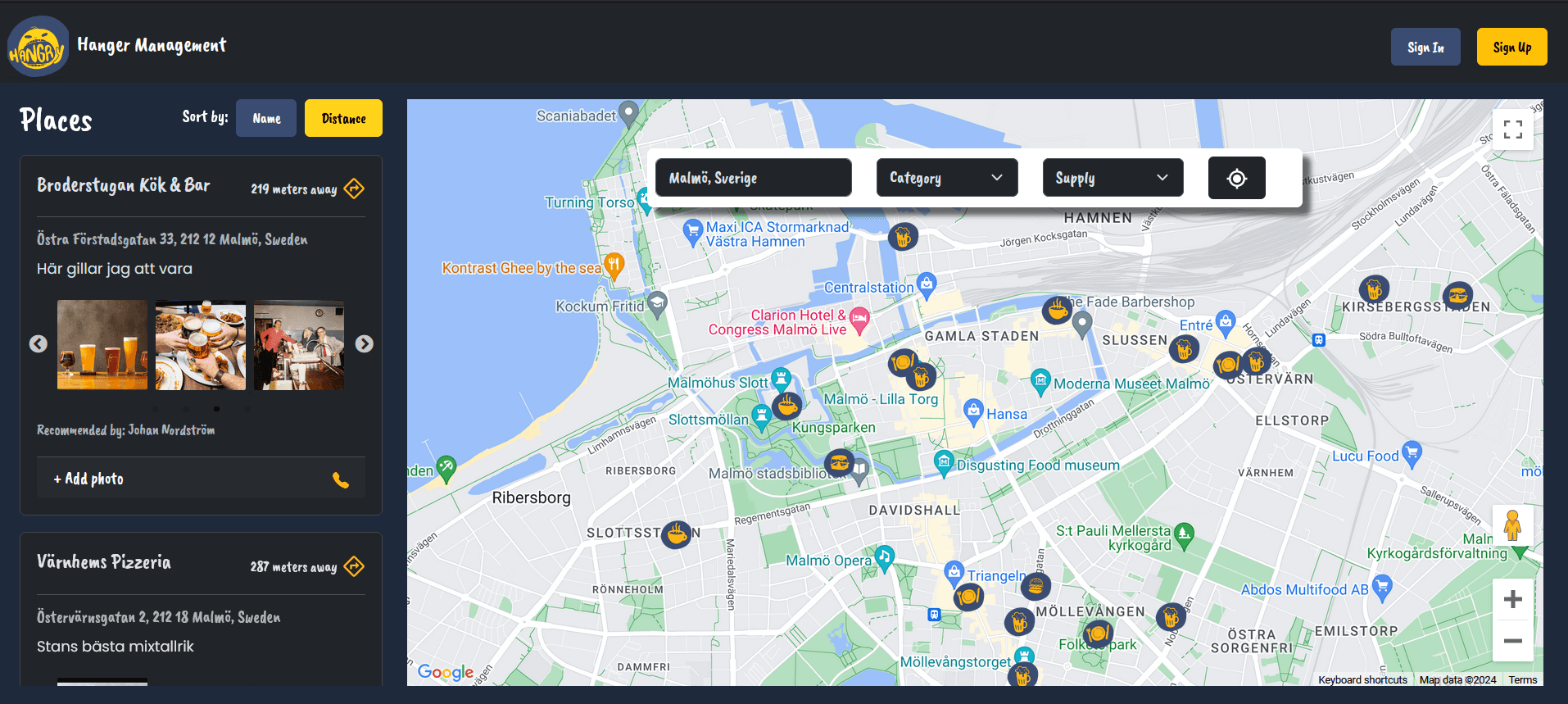The width and height of the screenshot is (1568, 704).
Task: Open Disgusting Food museum pin
Action: click(x=944, y=463)
